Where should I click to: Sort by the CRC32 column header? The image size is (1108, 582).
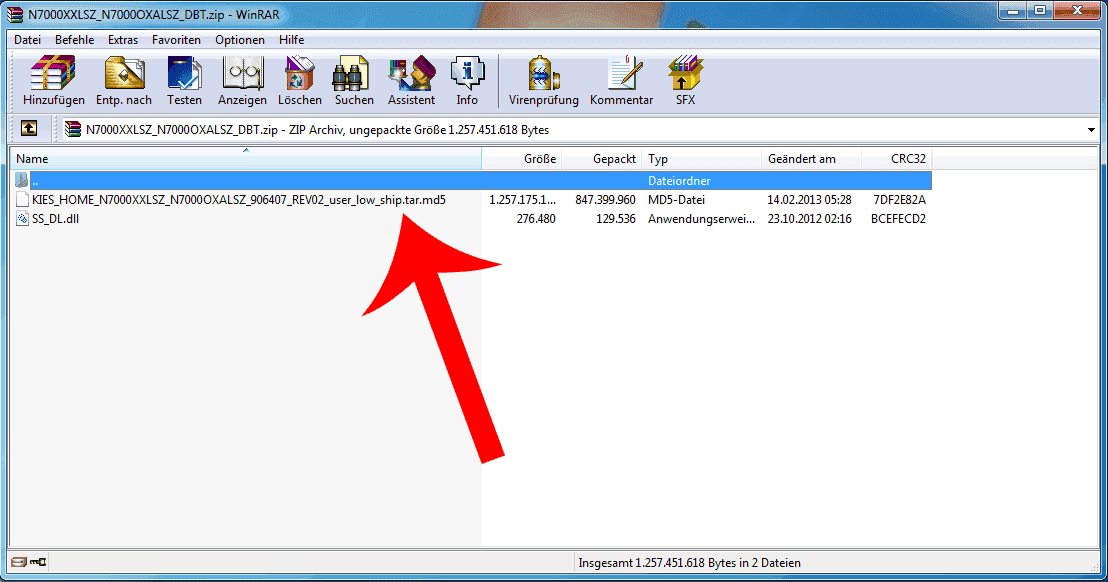(x=896, y=159)
